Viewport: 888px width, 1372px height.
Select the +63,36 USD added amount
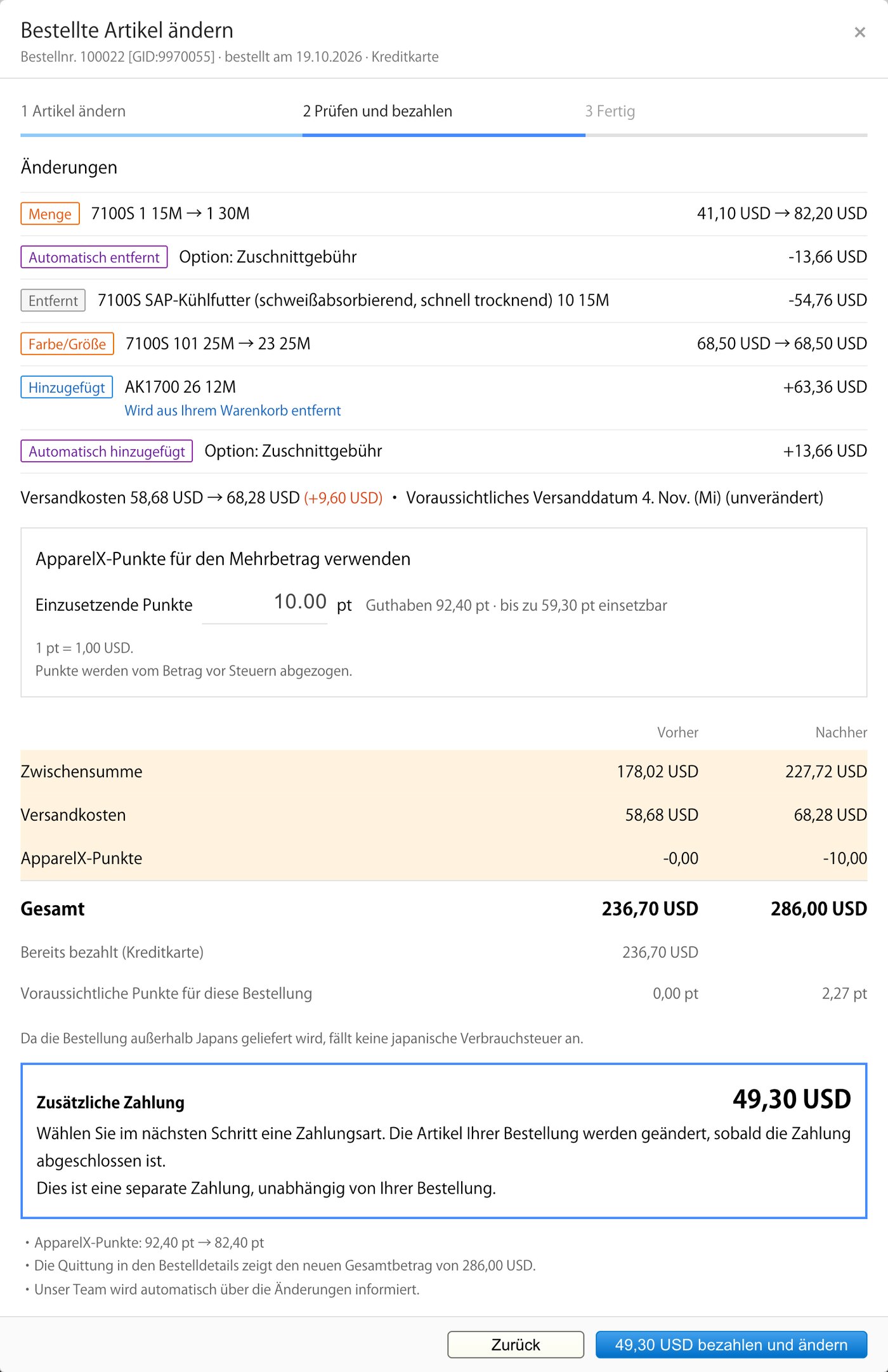825,387
